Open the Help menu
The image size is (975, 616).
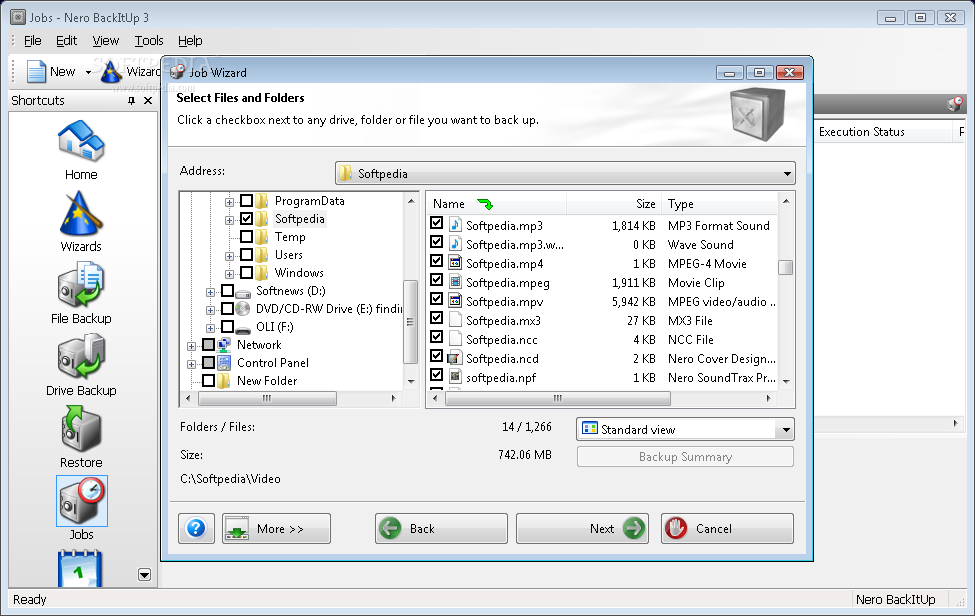pos(190,40)
